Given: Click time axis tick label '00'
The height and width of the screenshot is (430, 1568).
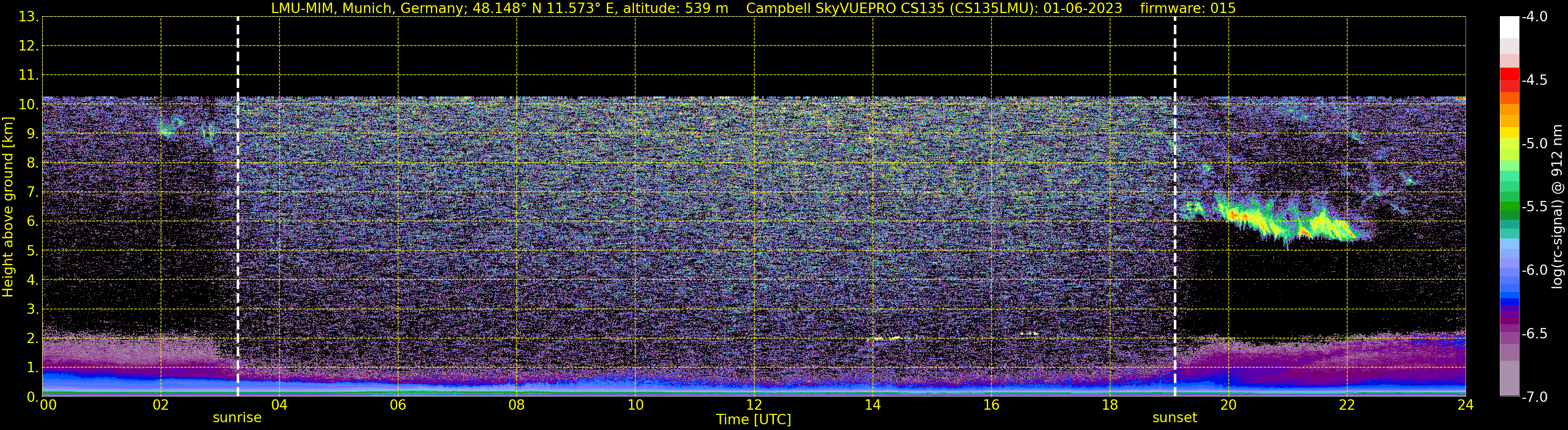Looking at the screenshot, I should [x=48, y=405].
